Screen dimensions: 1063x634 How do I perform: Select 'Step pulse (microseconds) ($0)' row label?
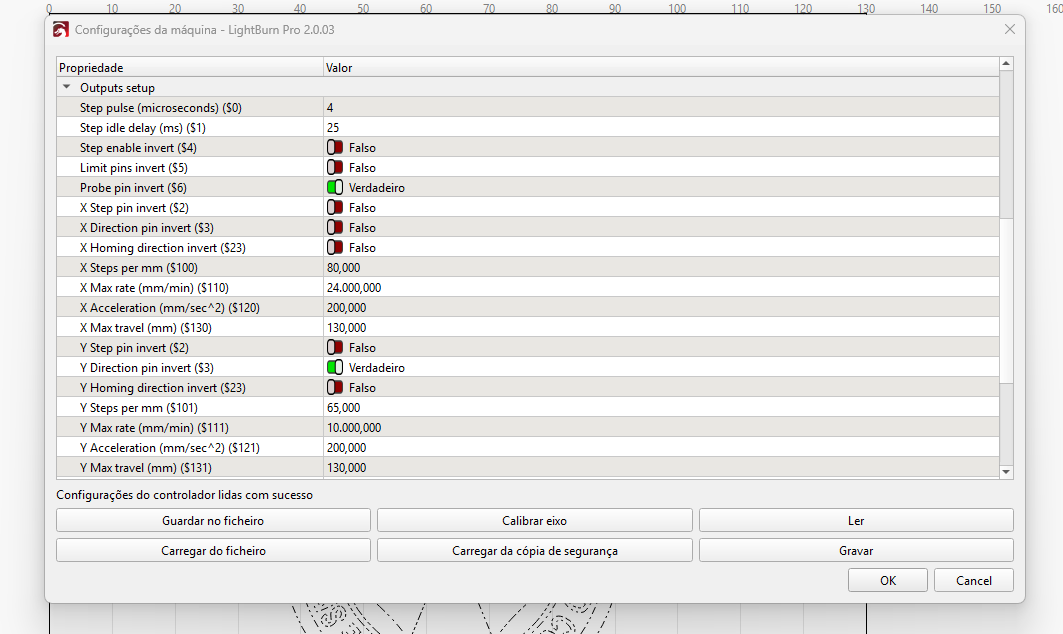161,107
